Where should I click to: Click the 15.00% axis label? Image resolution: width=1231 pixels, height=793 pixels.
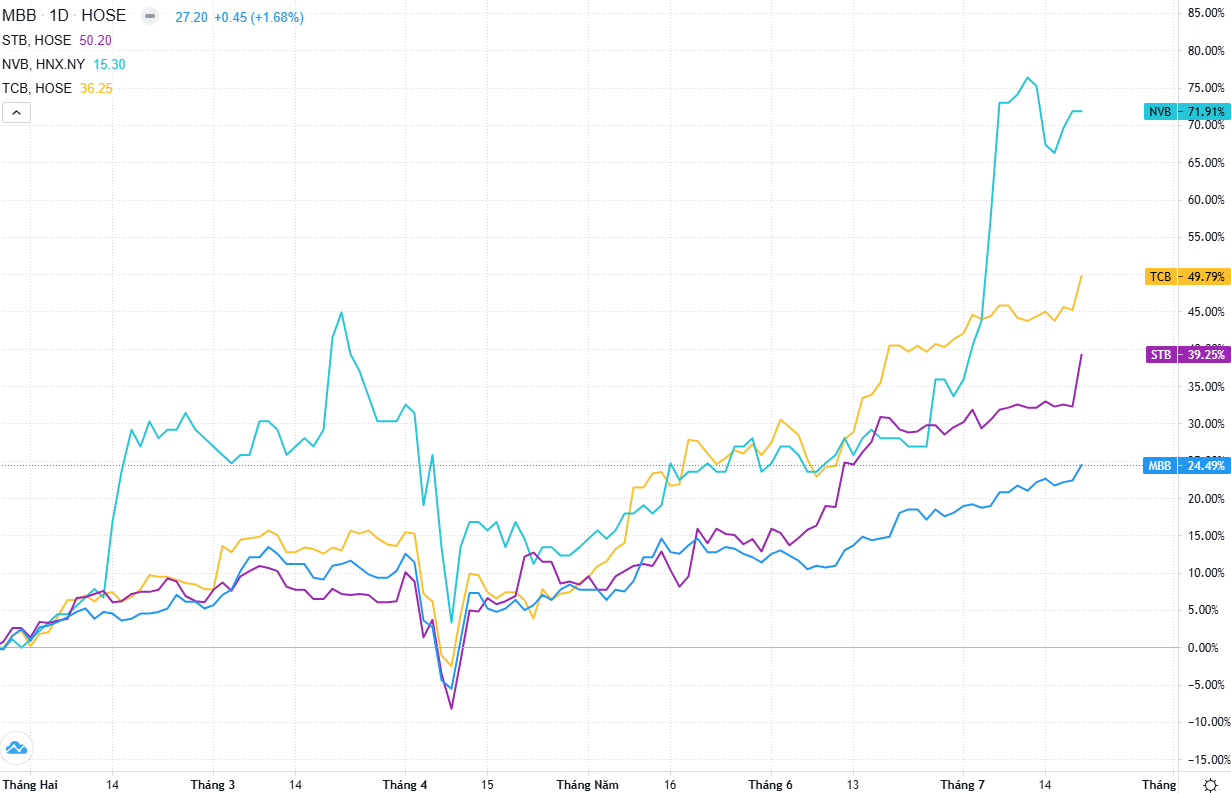click(1208, 535)
